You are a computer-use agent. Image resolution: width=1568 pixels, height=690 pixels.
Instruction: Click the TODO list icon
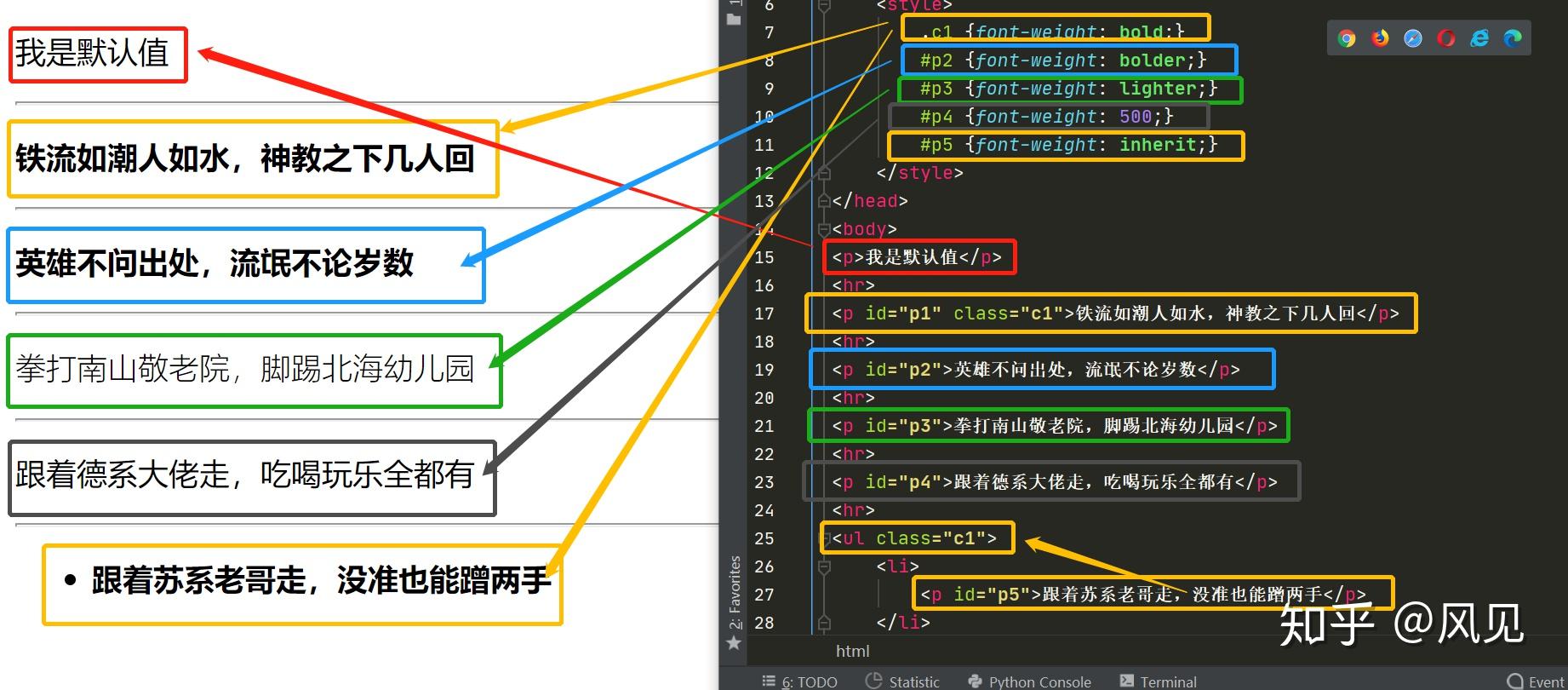[769, 681]
